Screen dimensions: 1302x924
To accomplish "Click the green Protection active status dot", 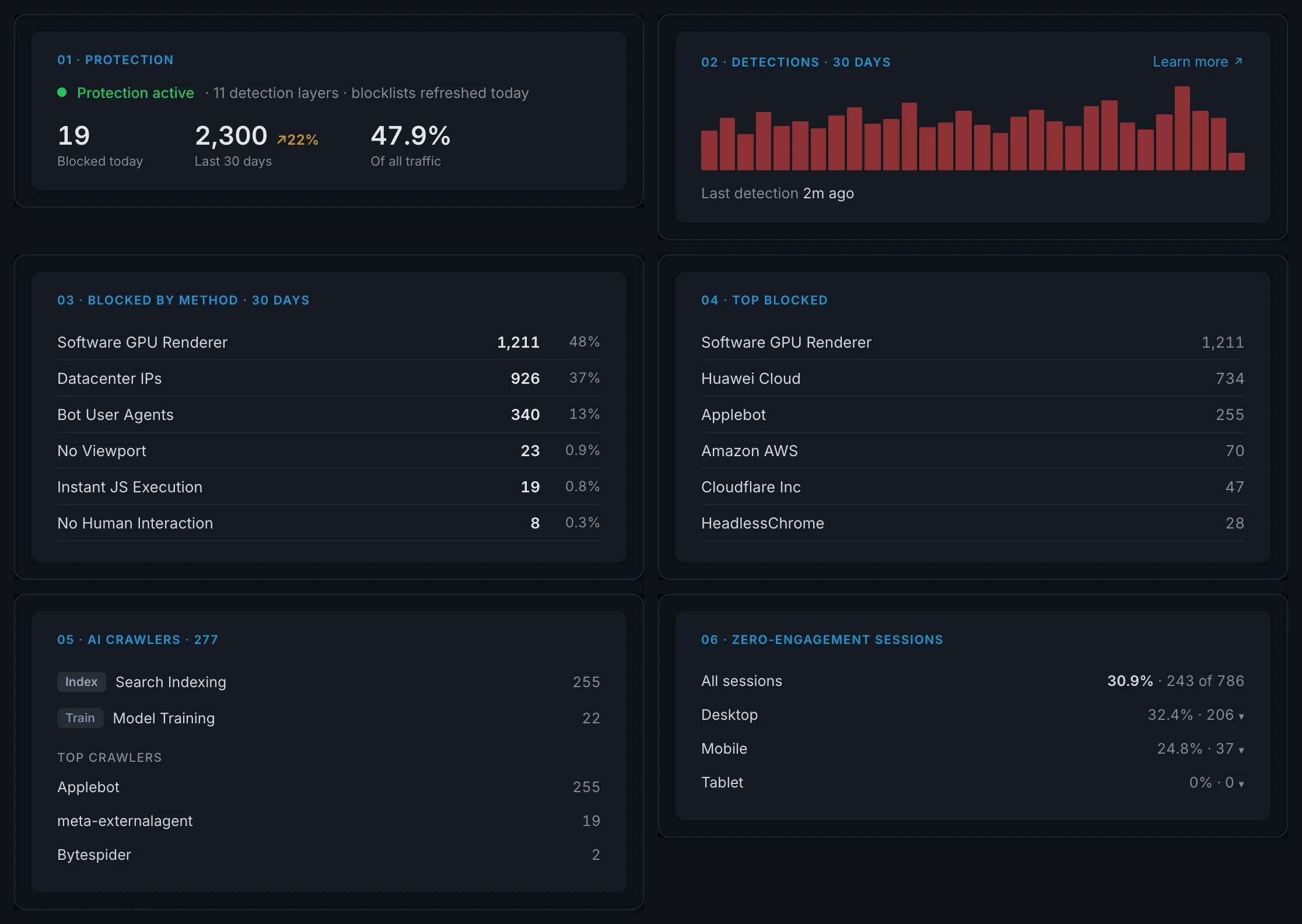I will [62, 92].
